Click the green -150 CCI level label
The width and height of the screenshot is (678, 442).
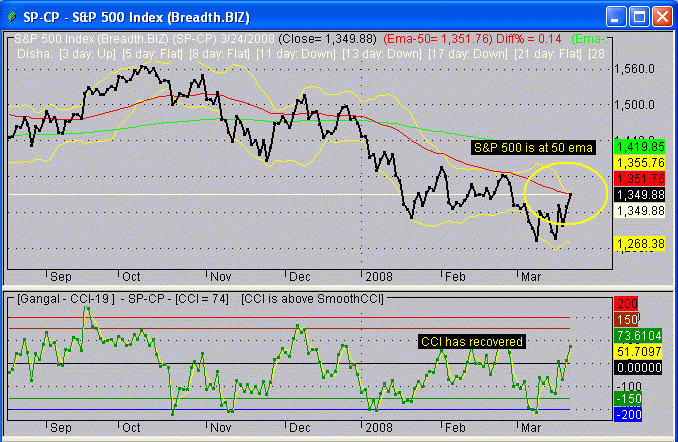coord(628,399)
